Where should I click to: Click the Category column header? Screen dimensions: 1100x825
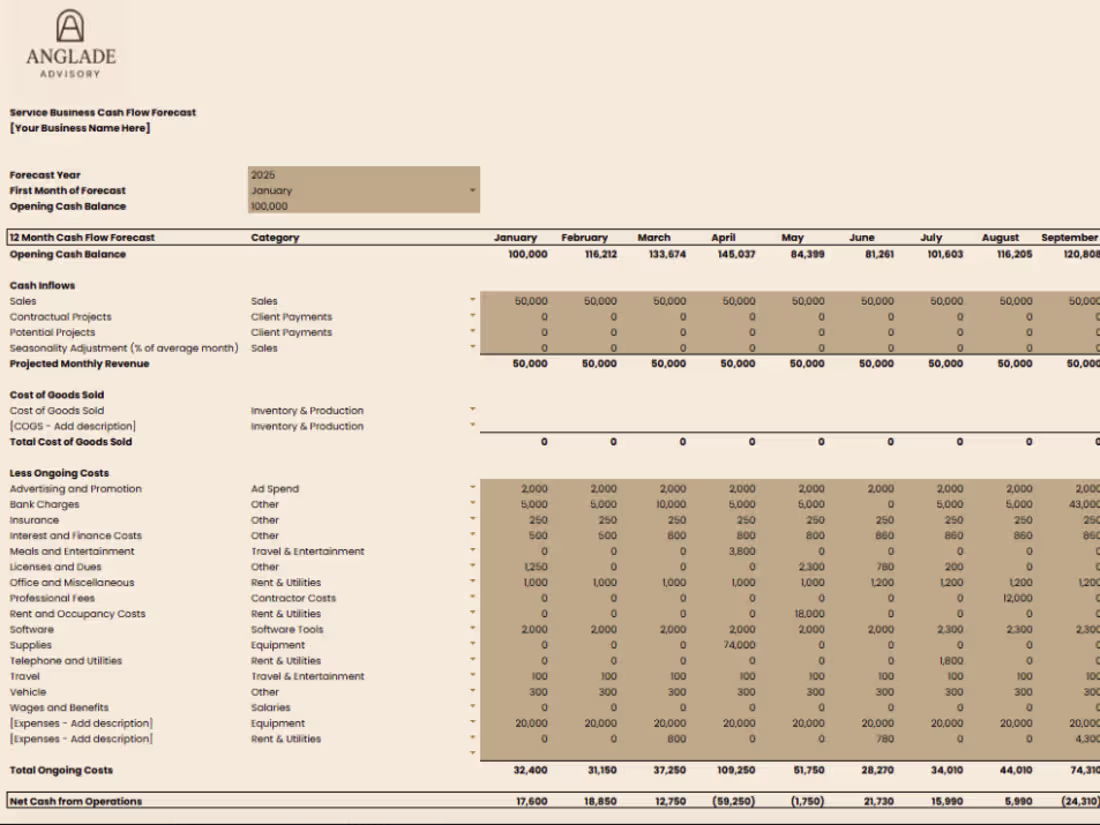click(275, 238)
